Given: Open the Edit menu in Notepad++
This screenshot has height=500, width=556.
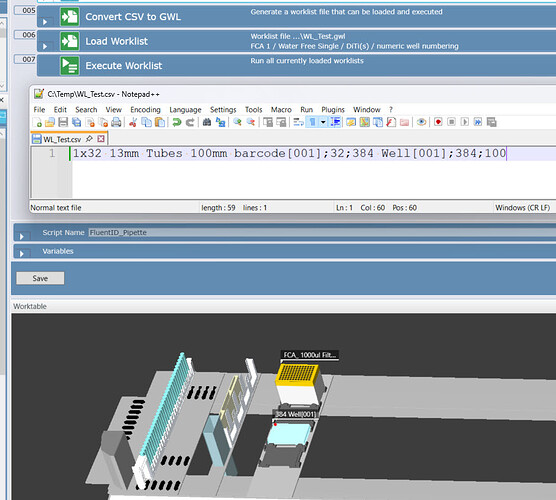Looking at the screenshot, I should click(60, 110).
